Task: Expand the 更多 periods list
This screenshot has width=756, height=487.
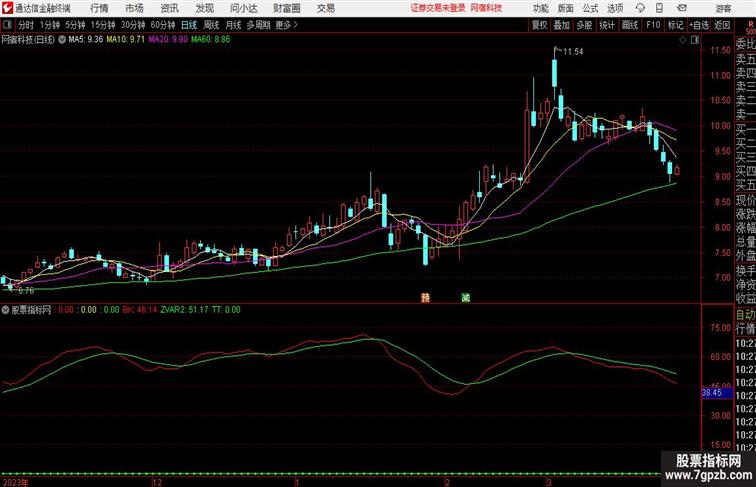Action: [286, 25]
